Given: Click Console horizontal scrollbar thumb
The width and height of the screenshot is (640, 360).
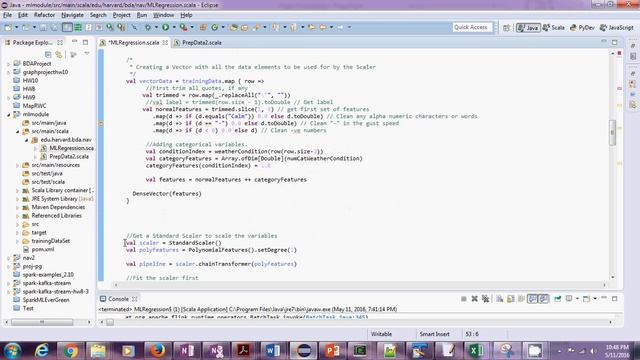Looking at the screenshot, I should [110, 322].
